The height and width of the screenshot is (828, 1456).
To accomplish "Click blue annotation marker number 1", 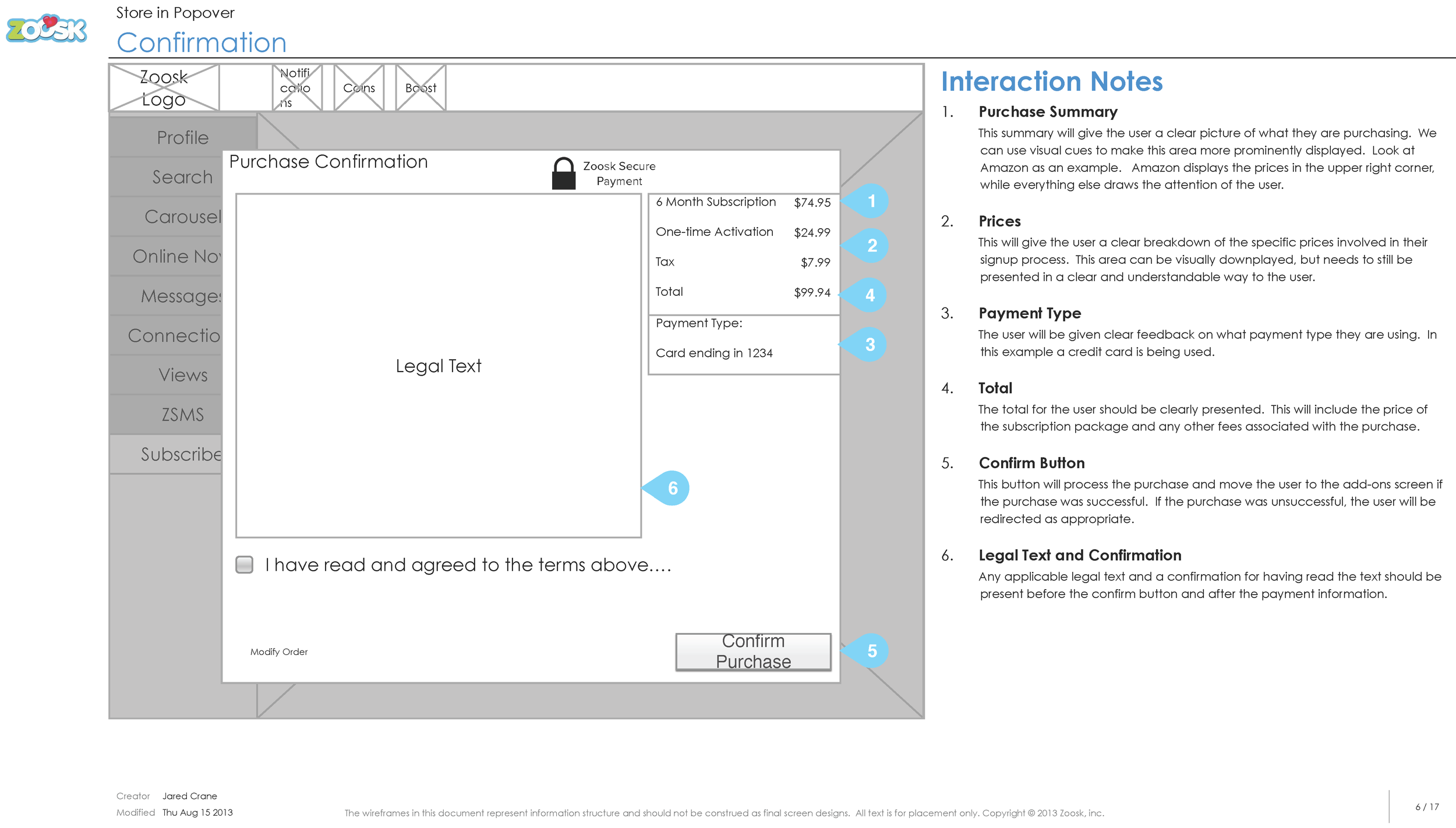I will (x=870, y=201).
